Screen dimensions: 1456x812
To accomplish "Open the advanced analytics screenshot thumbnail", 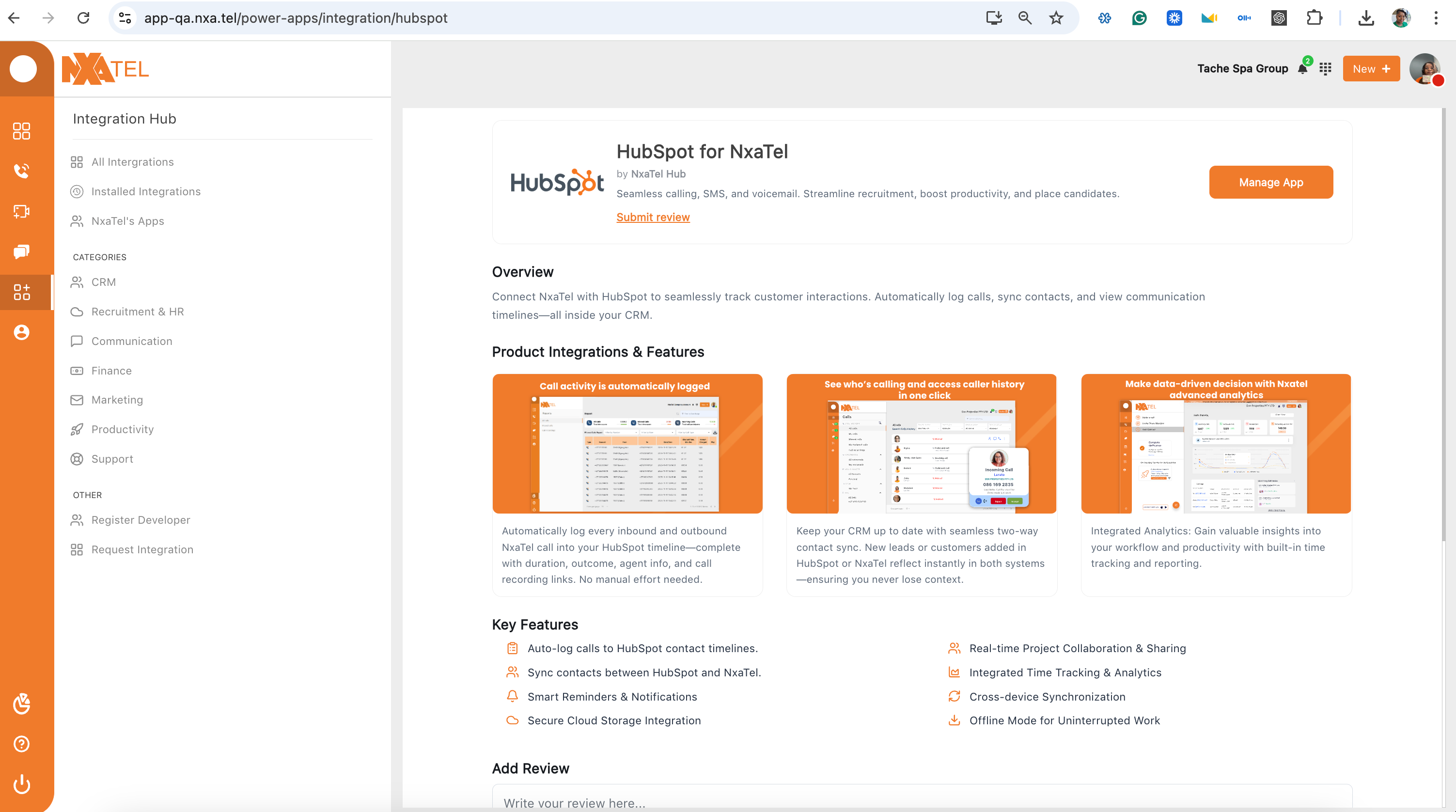I will [1216, 444].
